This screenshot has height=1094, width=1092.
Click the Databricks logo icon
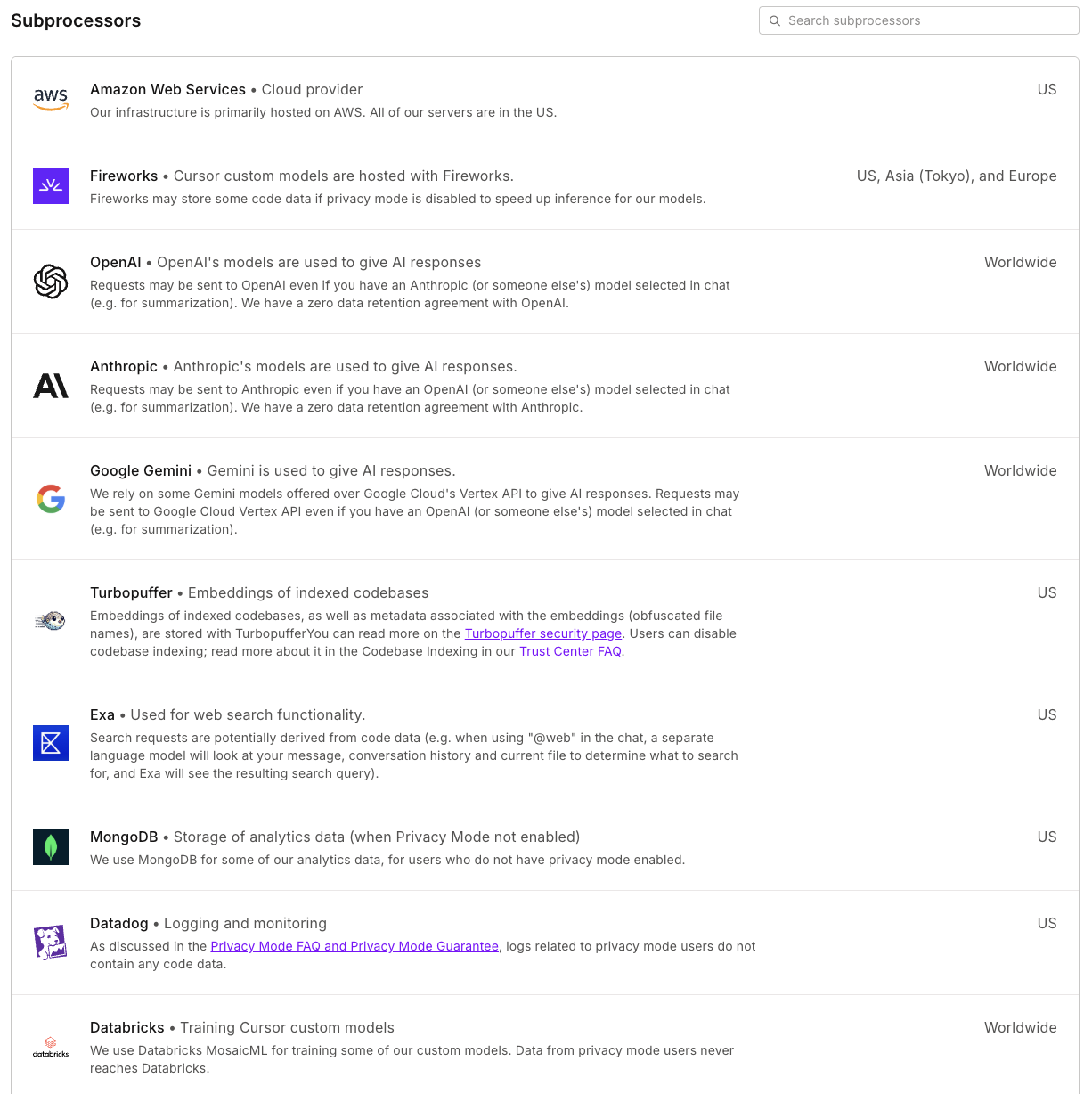pos(51,1047)
